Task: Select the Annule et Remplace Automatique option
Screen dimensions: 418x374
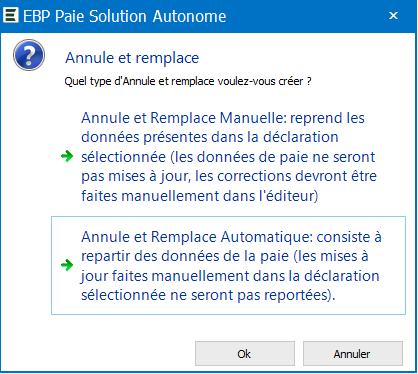Action: [228, 265]
